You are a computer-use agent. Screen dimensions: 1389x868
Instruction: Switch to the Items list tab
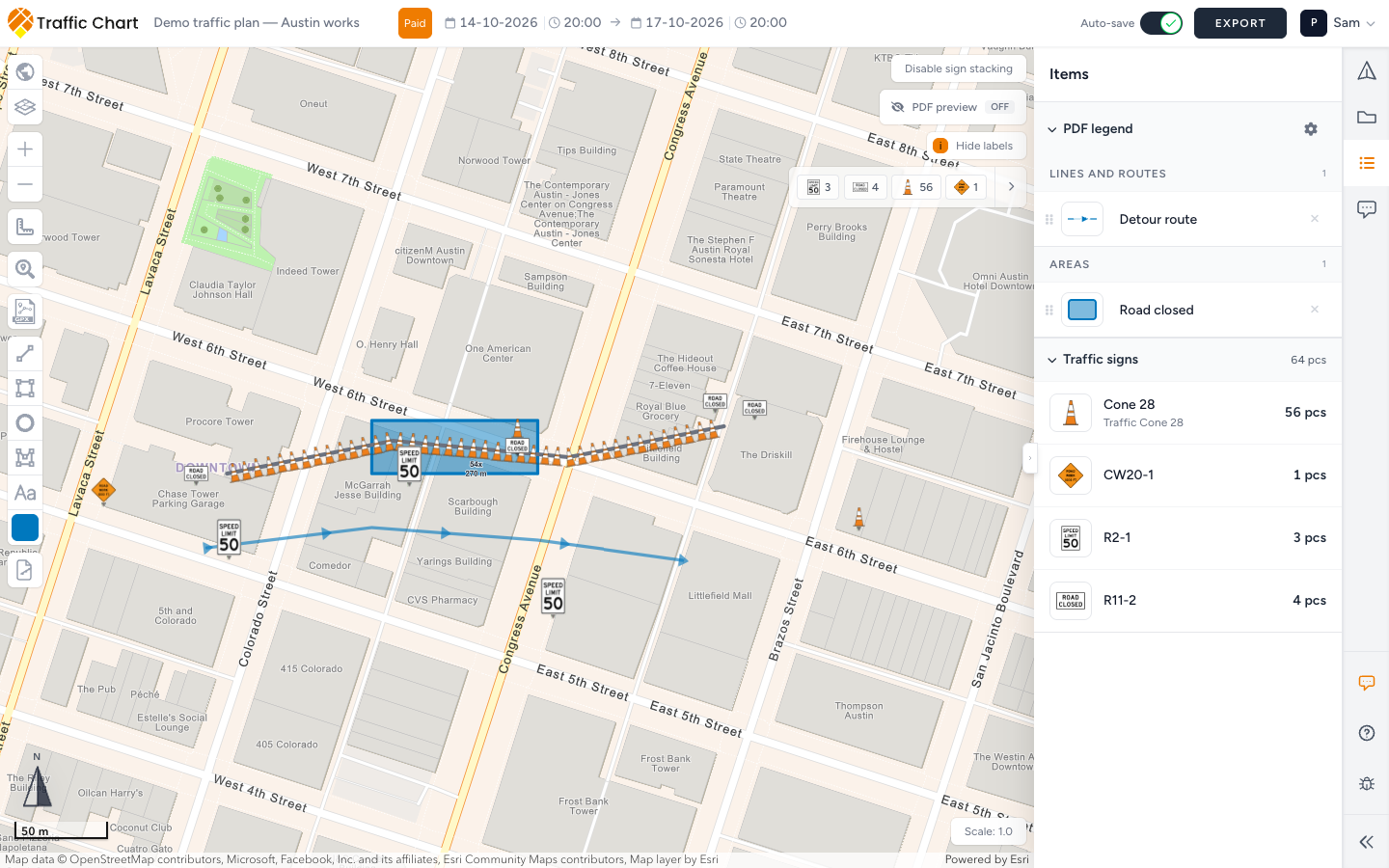click(1367, 163)
